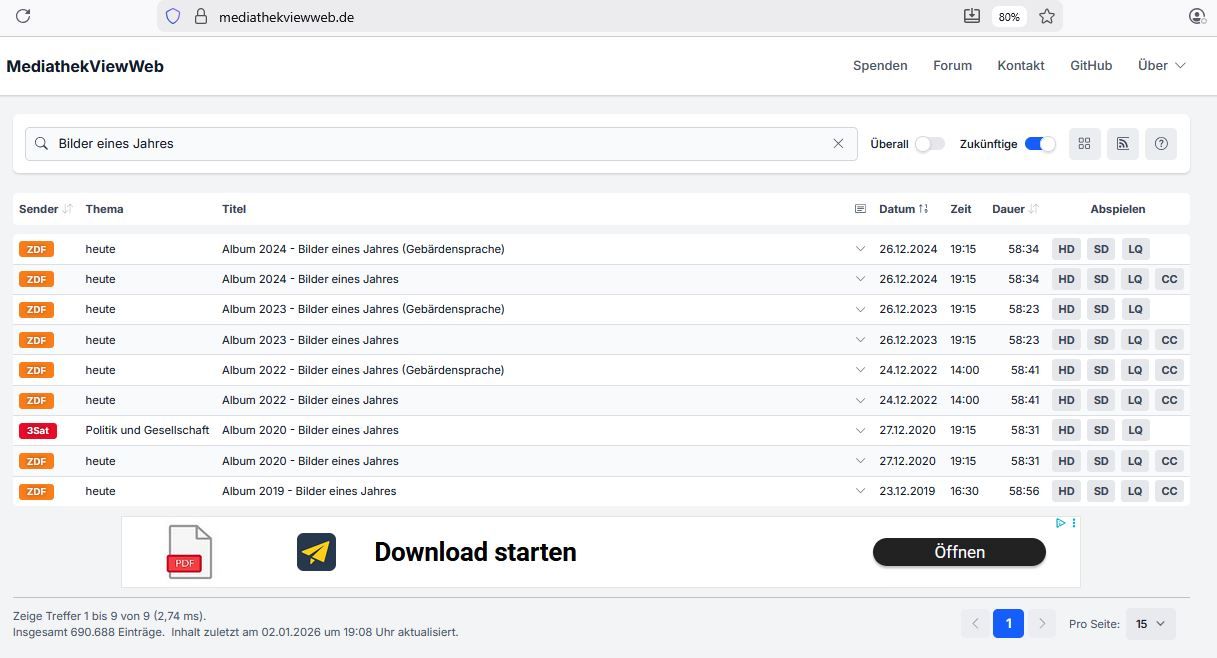Expand details for Album 2019 row
Image resolution: width=1217 pixels, height=658 pixels.
(x=860, y=491)
